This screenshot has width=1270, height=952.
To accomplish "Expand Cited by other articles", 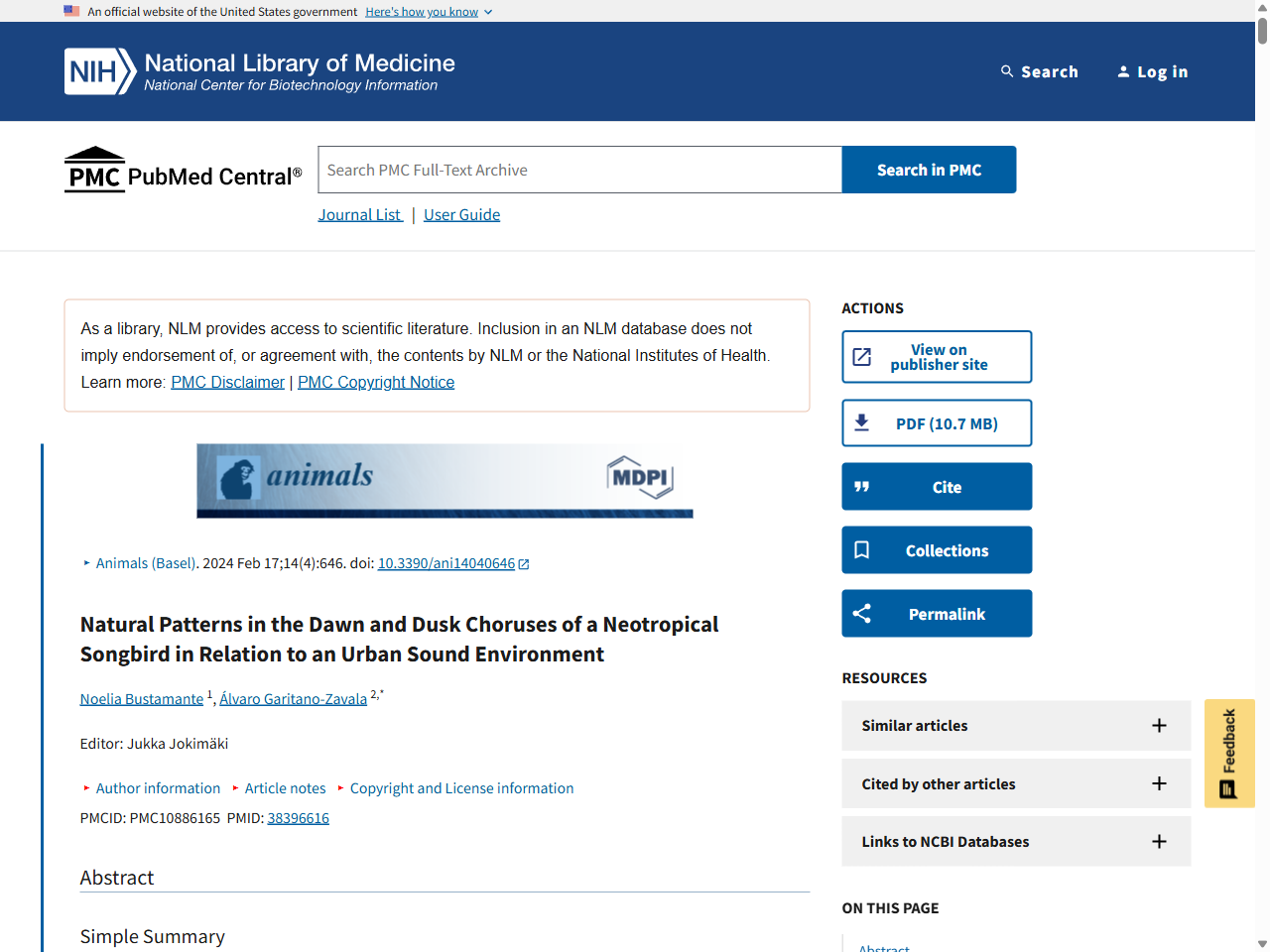I will pos(1158,784).
